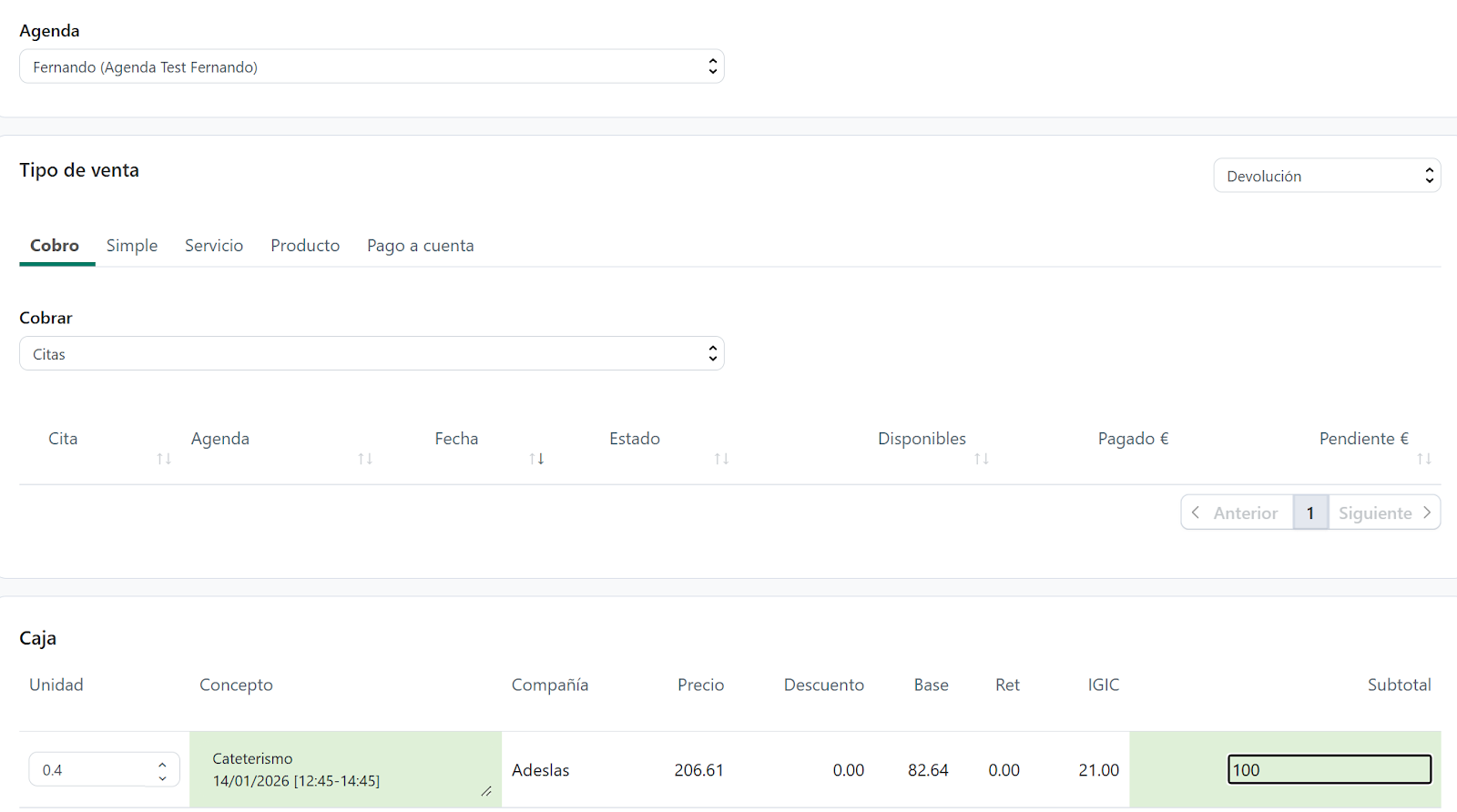Select page 1 in pagination

[1310, 513]
